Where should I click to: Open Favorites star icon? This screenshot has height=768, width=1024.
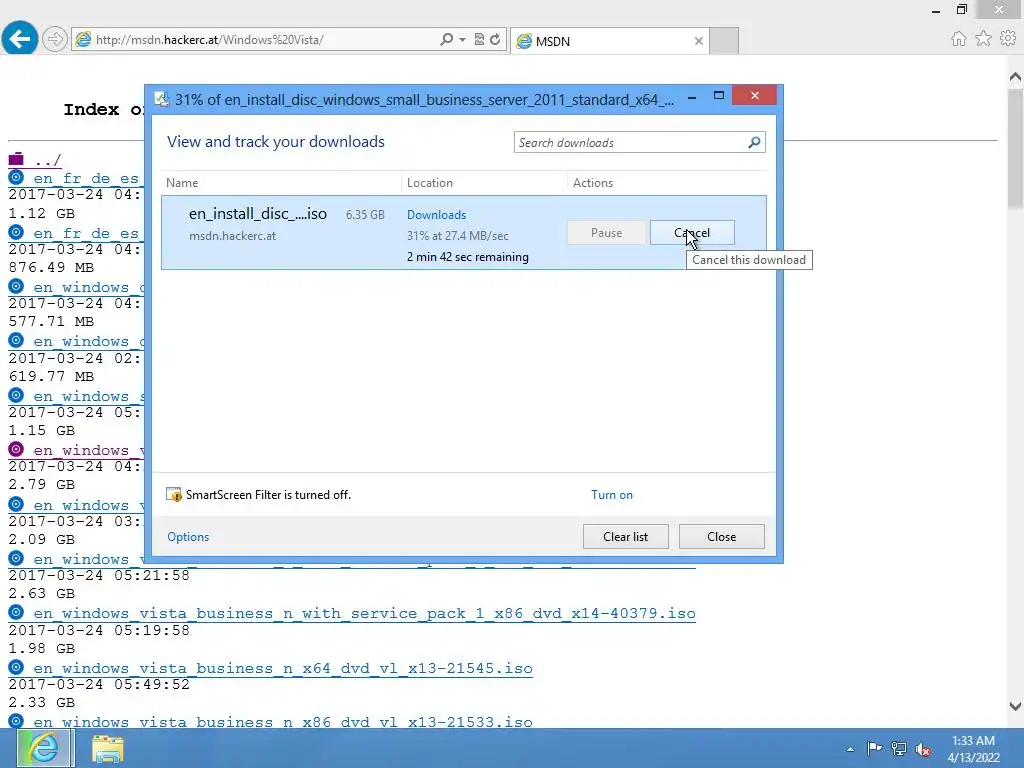coord(983,39)
